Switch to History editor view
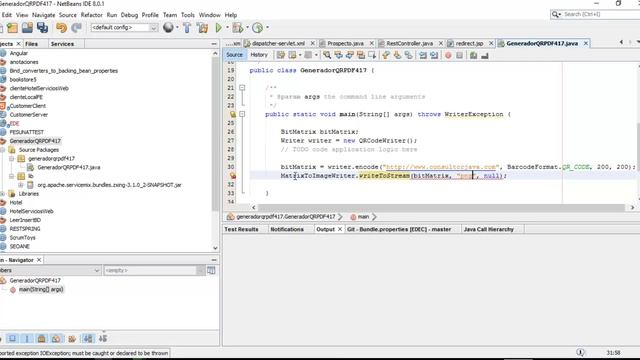 pyautogui.click(x=259, y=55)
